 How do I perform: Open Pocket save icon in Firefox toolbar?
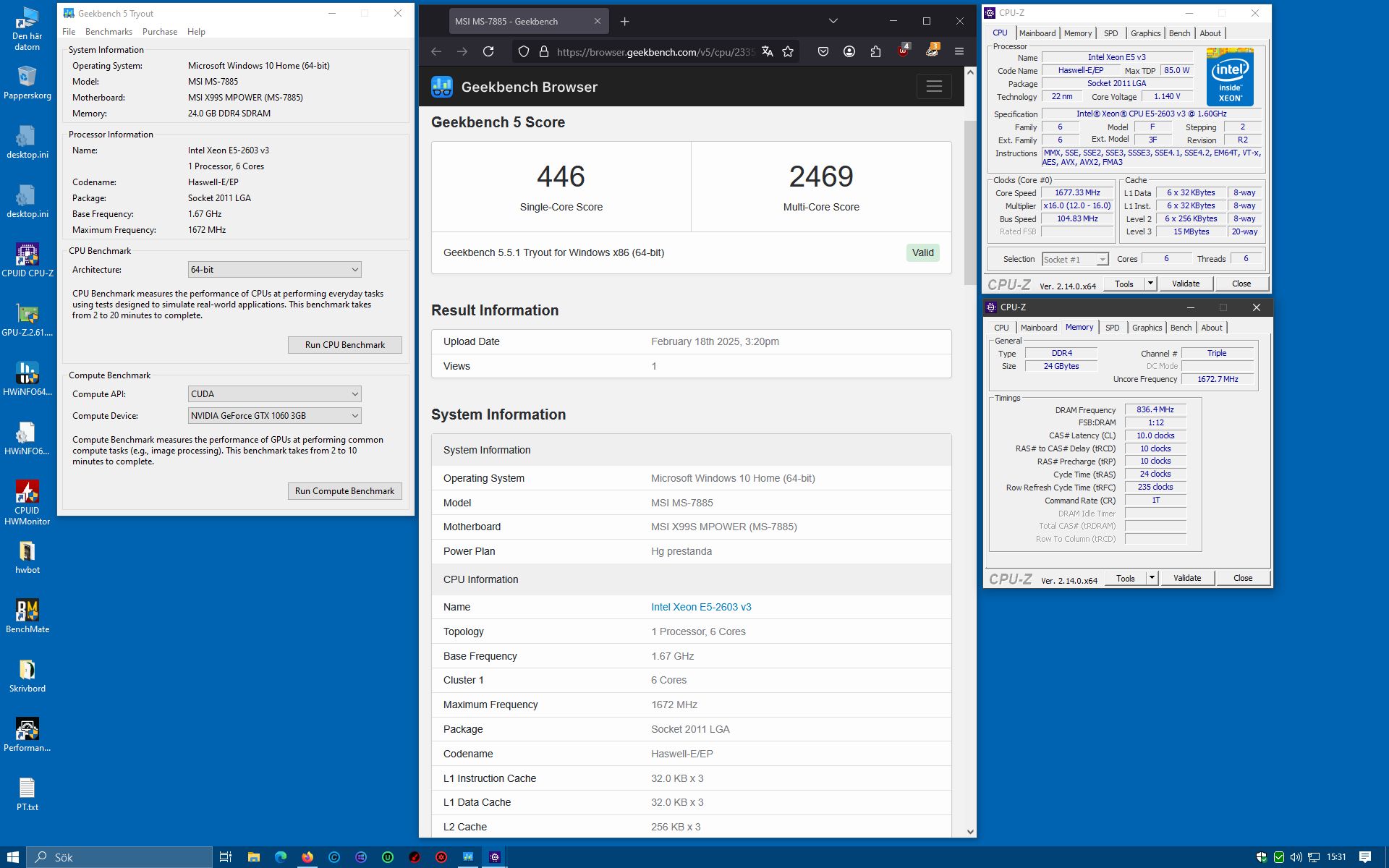click(x=823, y=51)
